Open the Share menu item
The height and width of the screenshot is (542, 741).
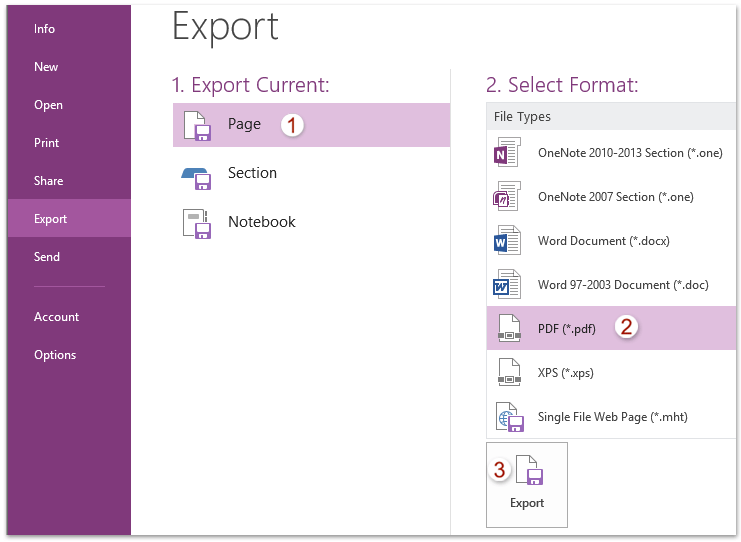click(48, 181)
